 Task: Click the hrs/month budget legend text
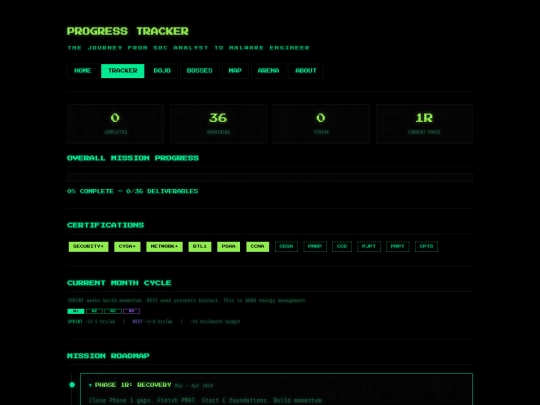point(215,322)
